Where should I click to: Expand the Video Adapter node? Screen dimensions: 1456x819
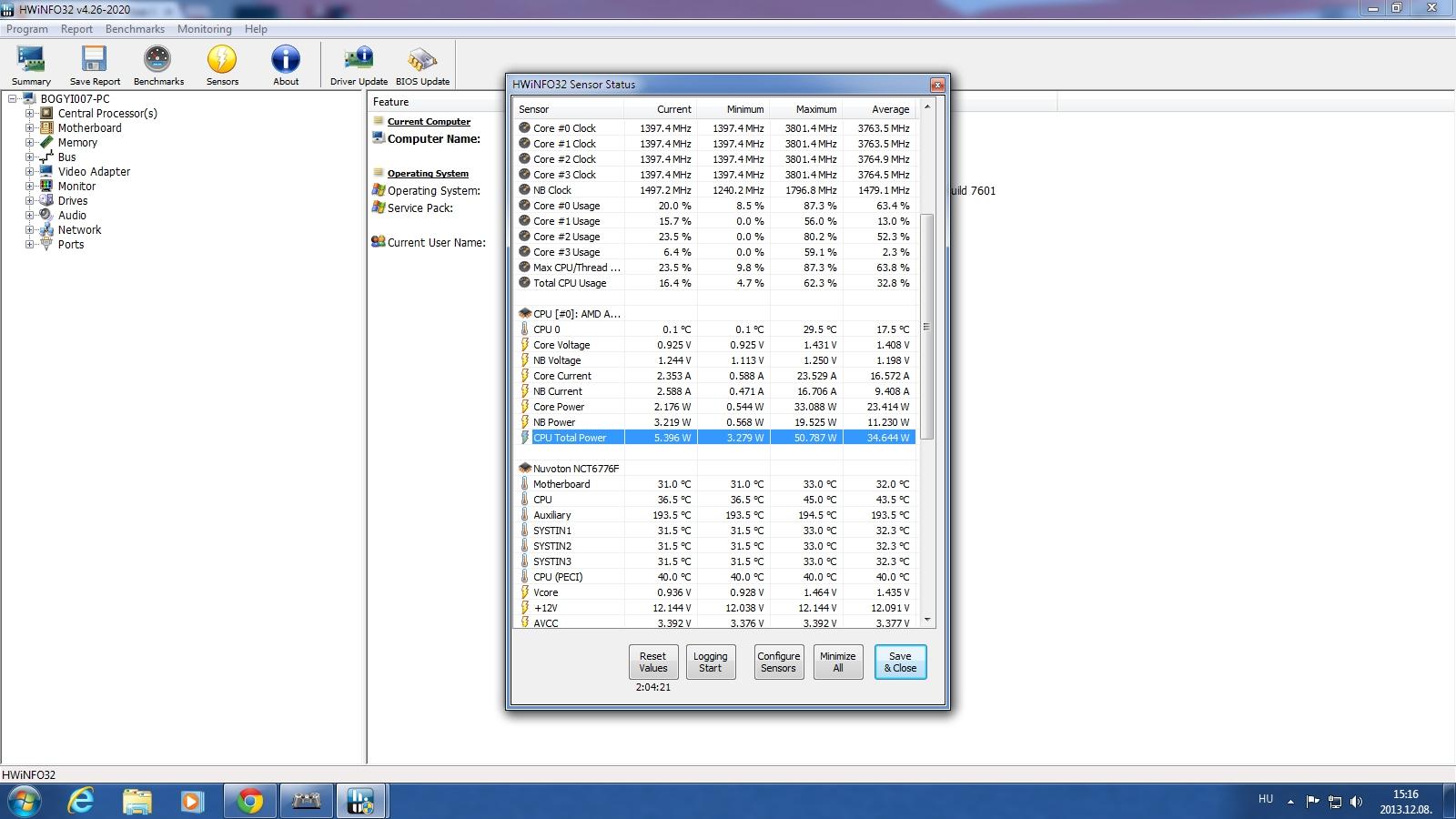(x=29, y=172)
